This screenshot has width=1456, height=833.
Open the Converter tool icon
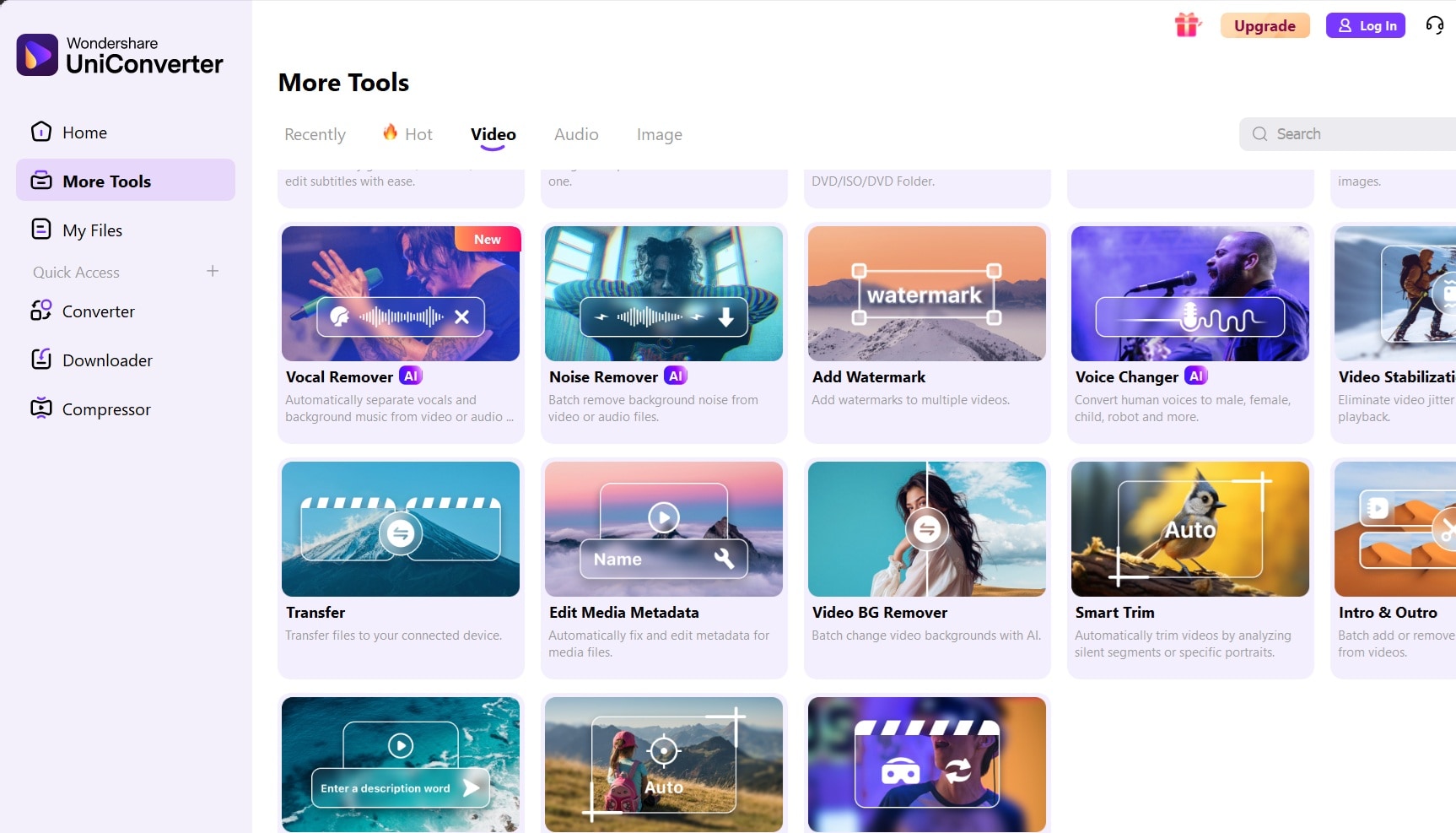tap(41, 311)
